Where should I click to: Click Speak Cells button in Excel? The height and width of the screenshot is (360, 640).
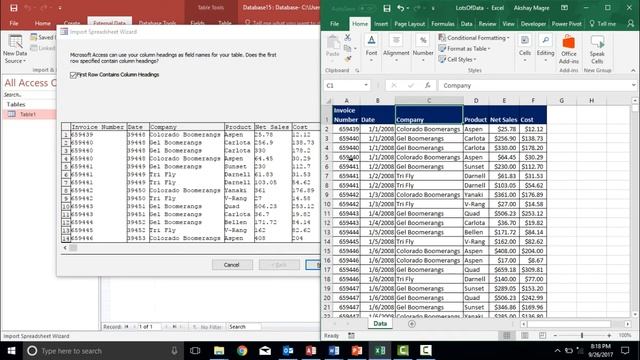pyautogui.click(x=597, y=49)
